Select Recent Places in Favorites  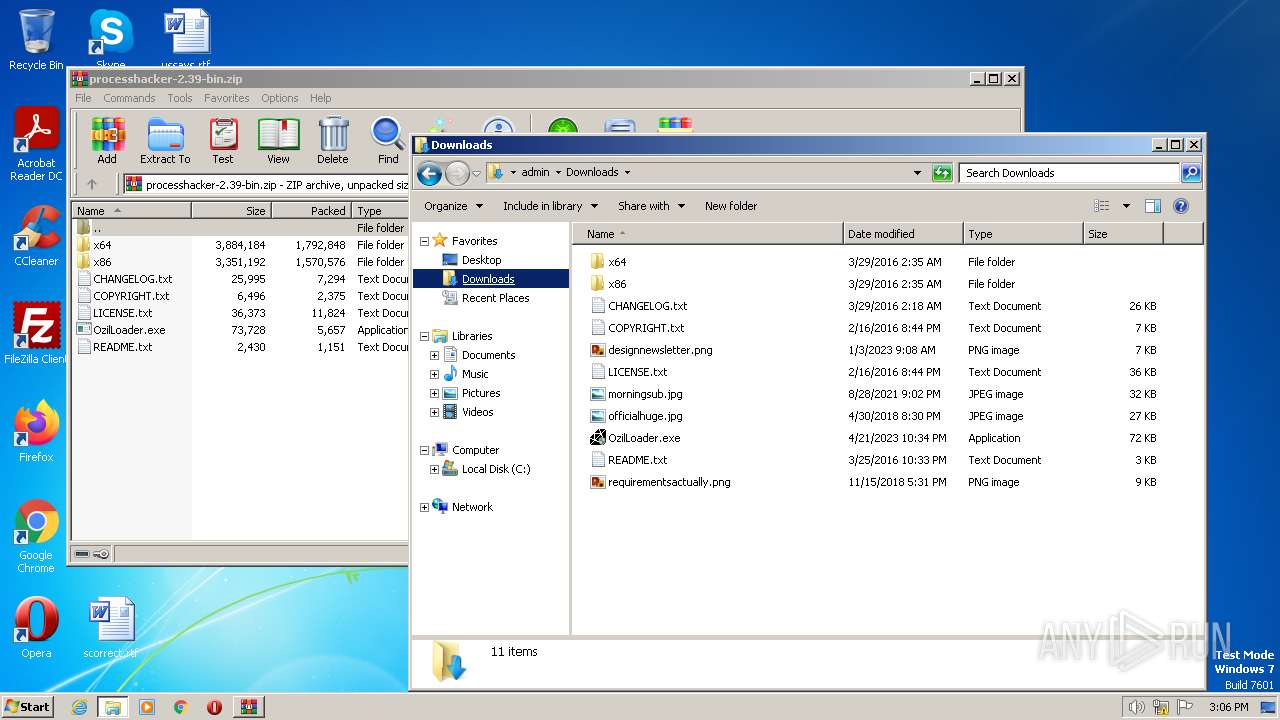point(495,298)
